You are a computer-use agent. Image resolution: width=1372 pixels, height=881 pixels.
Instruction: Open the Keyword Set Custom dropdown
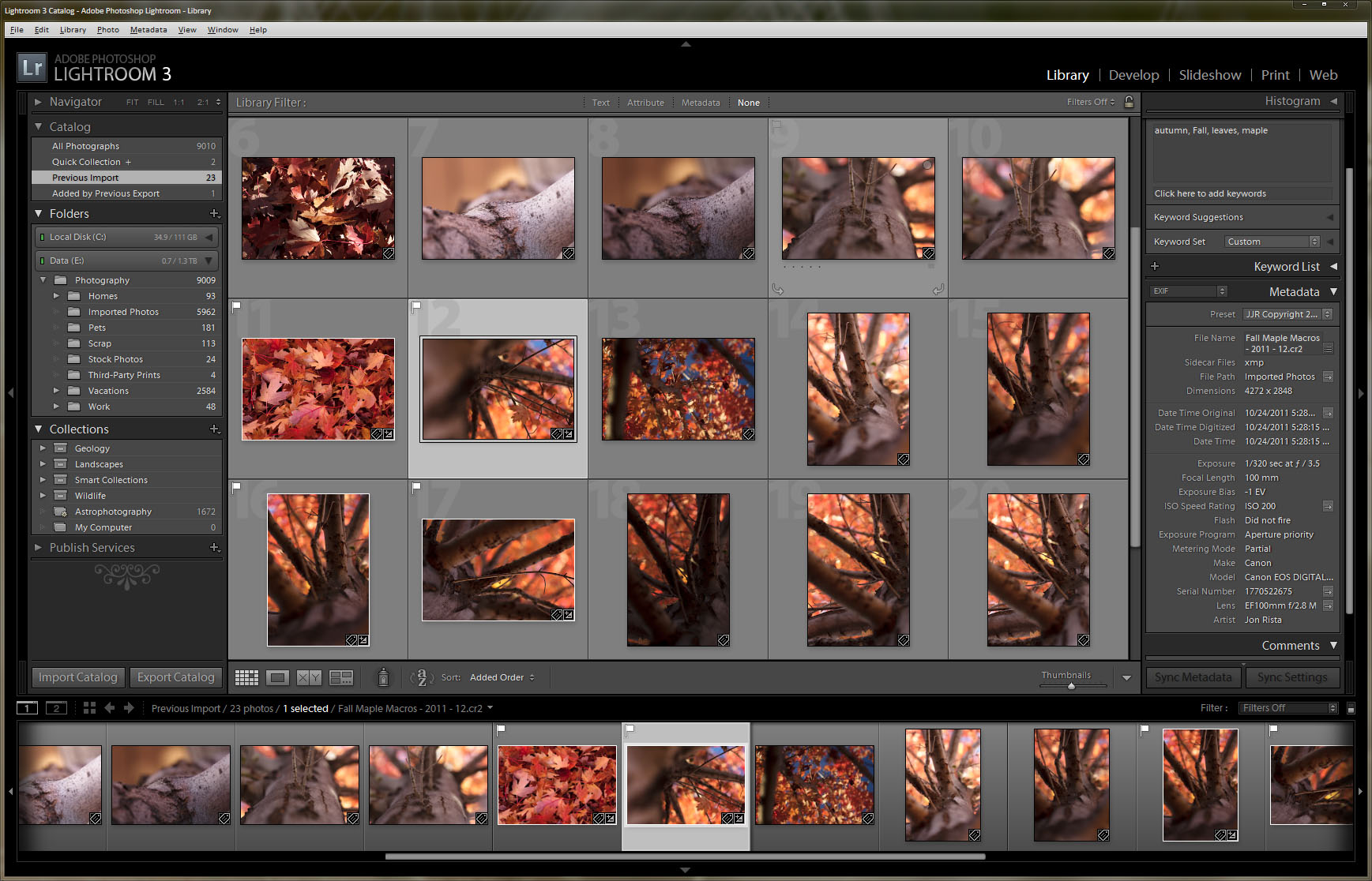point(1272,242)
